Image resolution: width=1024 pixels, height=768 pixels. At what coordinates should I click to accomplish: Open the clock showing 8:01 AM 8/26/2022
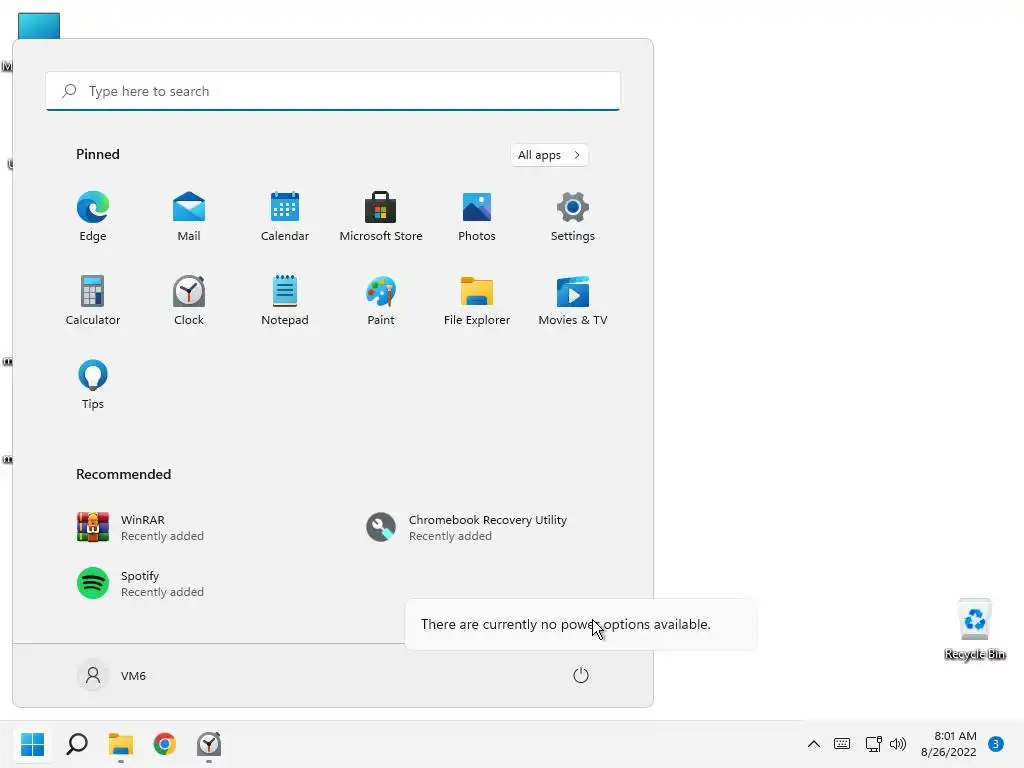click(x=948, y=744)
